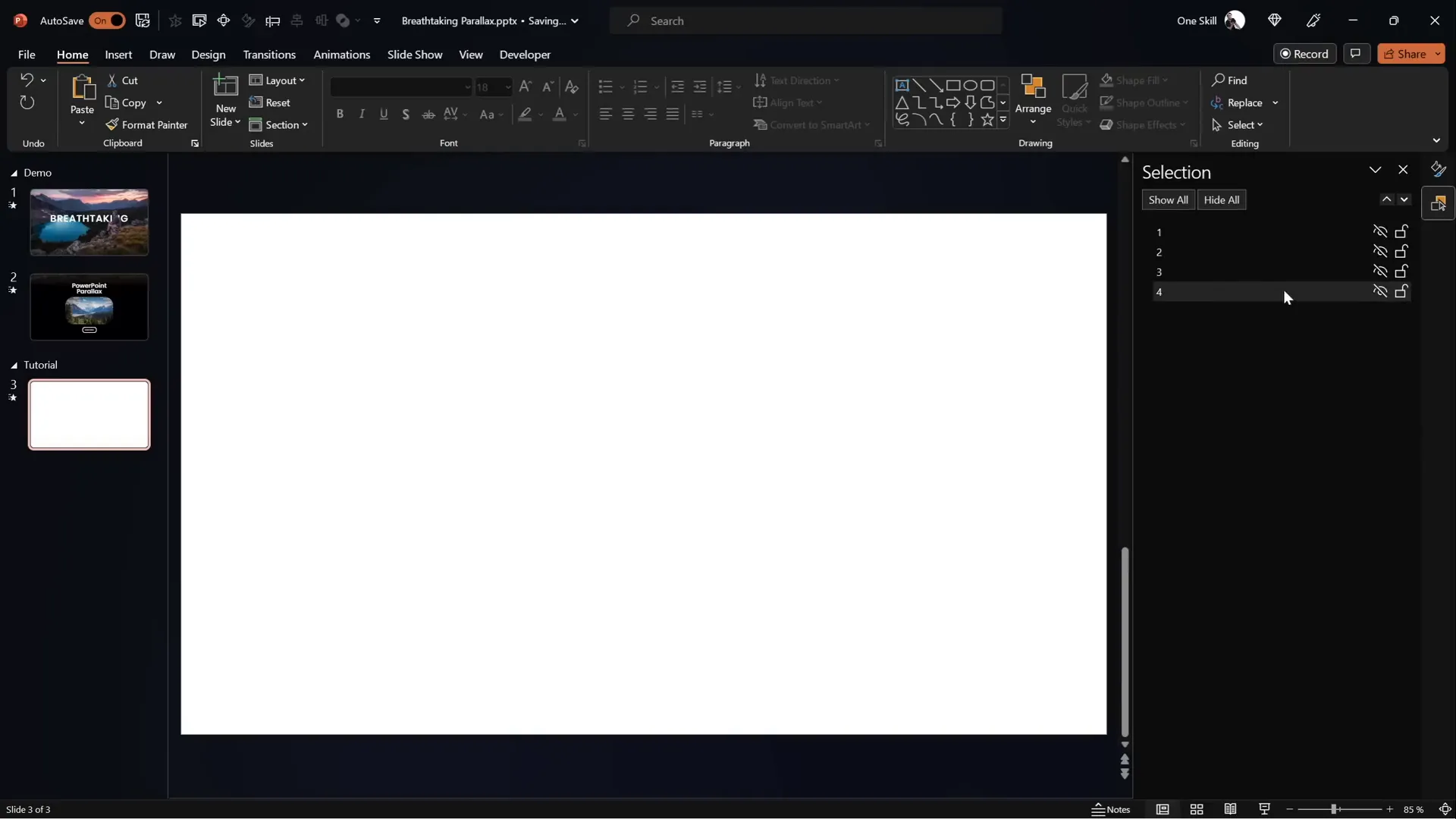Image resolution: width=1456 pixels, height=819 pixels.
Task: Open the Transitions ribbon tab
Action: (x=269, y=55)
